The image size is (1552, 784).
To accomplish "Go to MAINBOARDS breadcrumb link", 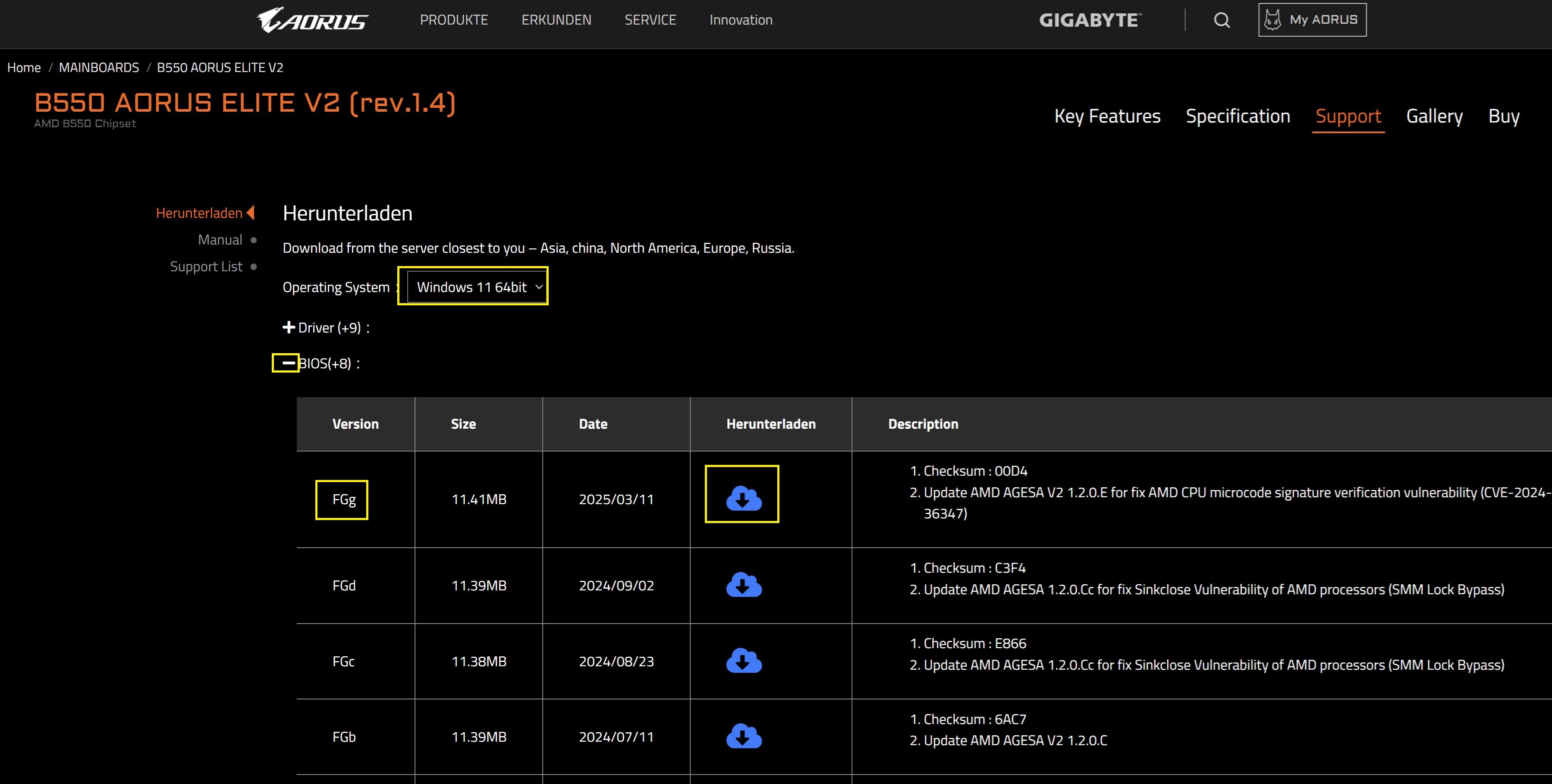I will tap(99, 67).
